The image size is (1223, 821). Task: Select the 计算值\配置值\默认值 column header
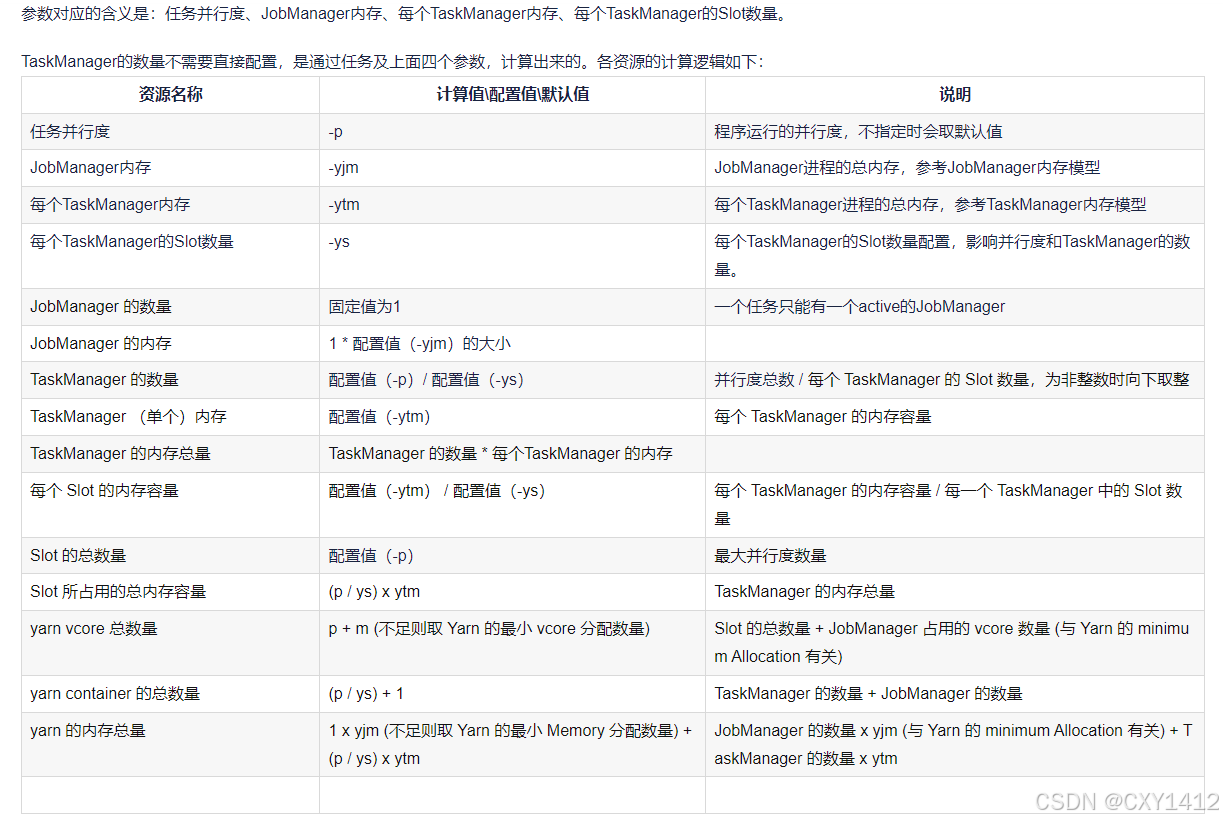511,95
